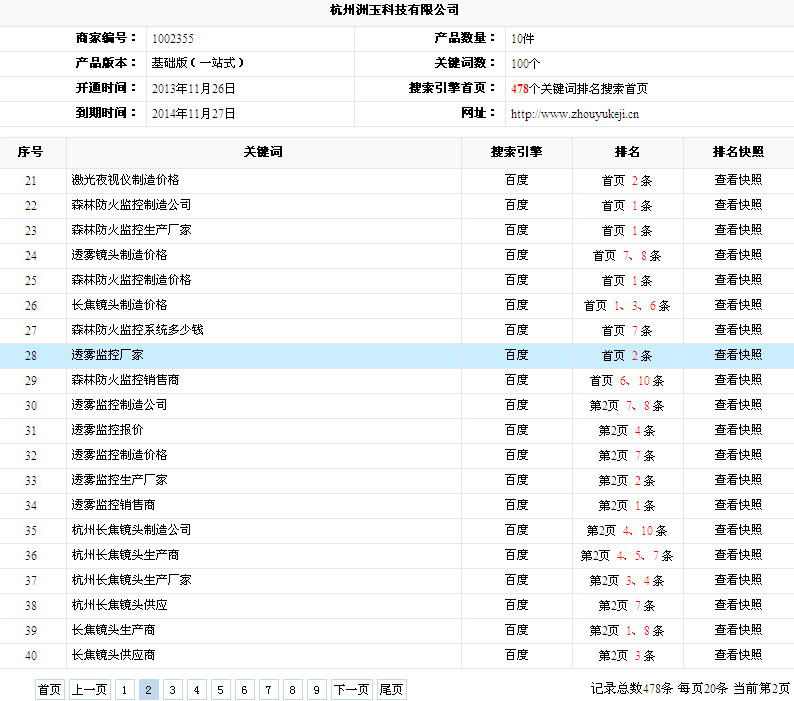Image resolution: width=794 pixels, height=701 pixels.
Task: View 查看快照 for row 23
Action: point(738,230)
